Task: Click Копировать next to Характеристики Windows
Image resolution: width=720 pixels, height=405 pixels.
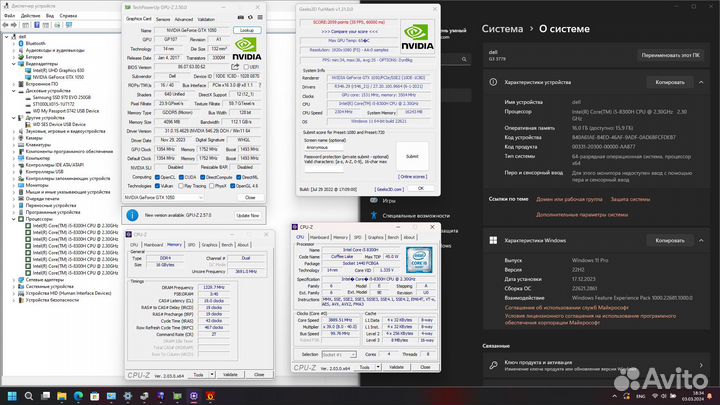Action: pos(670,240)
